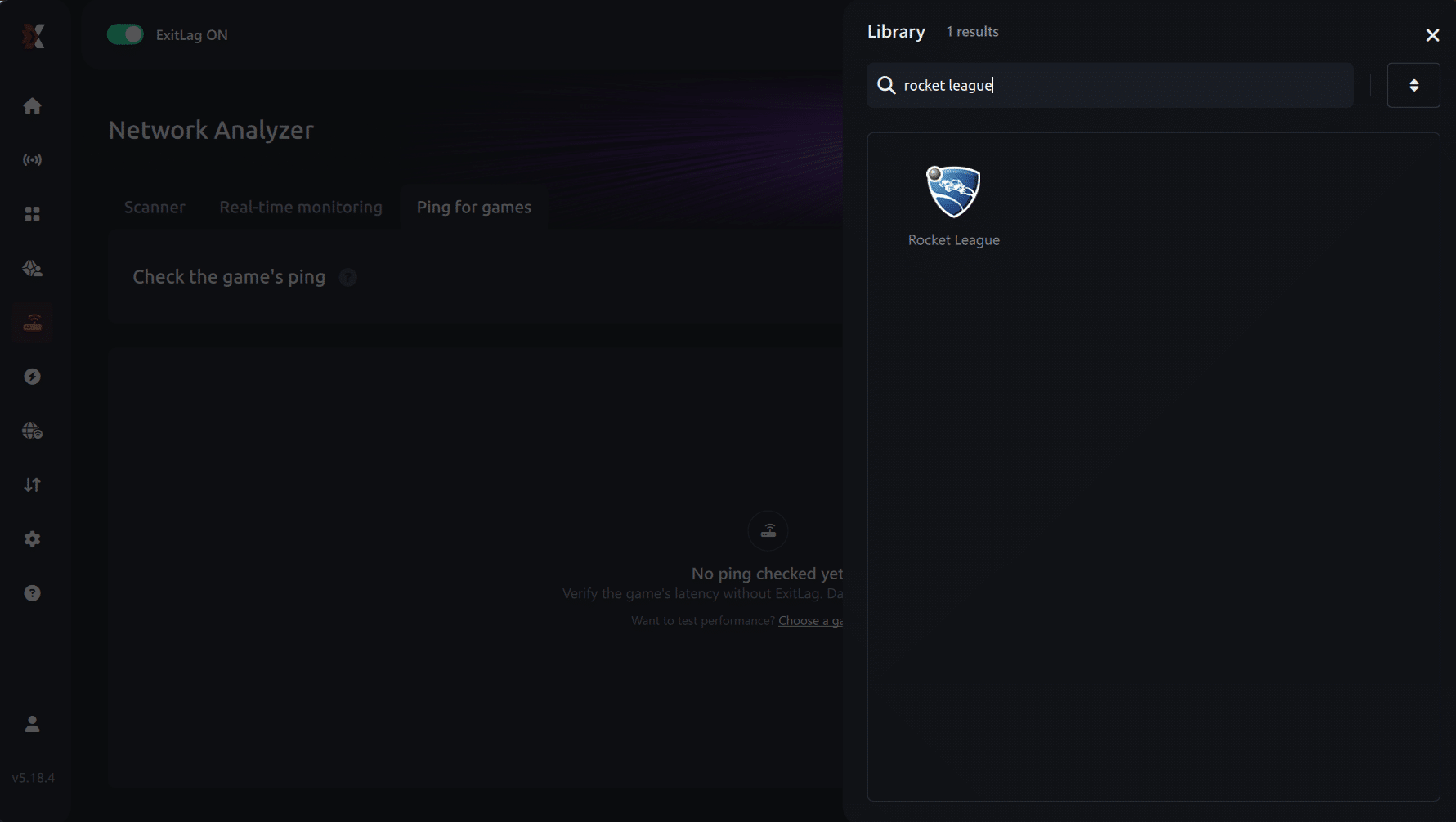
Task: Turn off the ExitLag ON switch
Action: pos(125,34)
